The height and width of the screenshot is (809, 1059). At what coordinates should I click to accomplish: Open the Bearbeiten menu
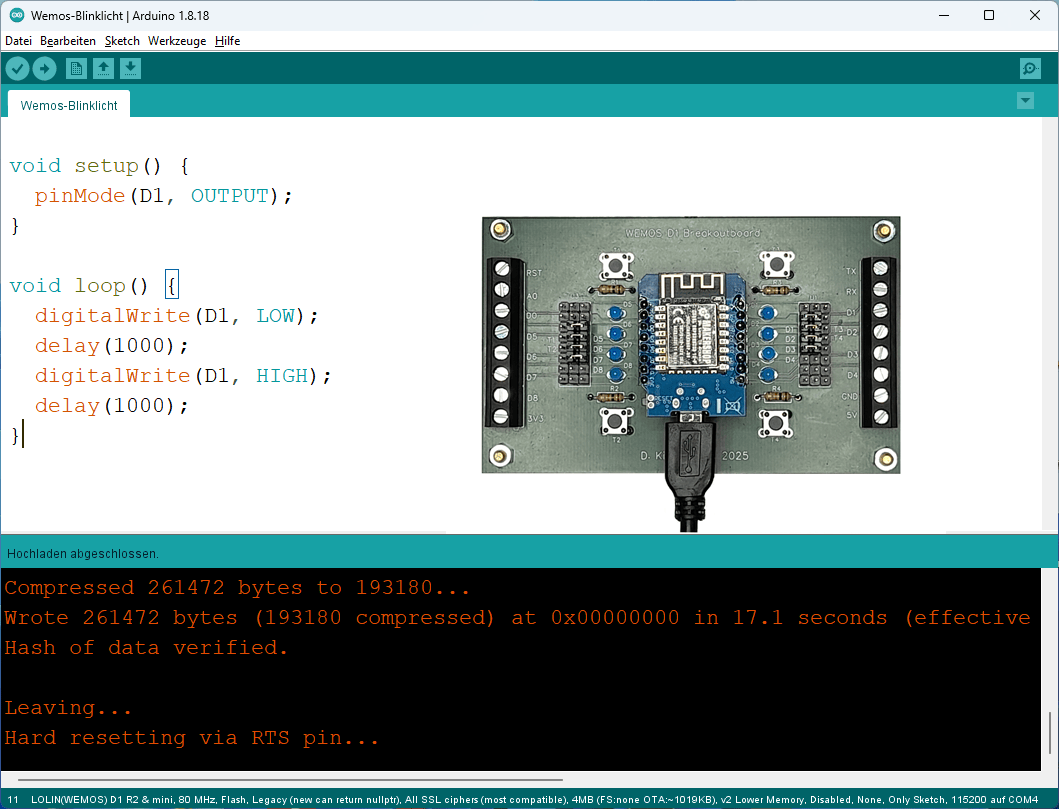pyautogui.click(x=68, y=41)
